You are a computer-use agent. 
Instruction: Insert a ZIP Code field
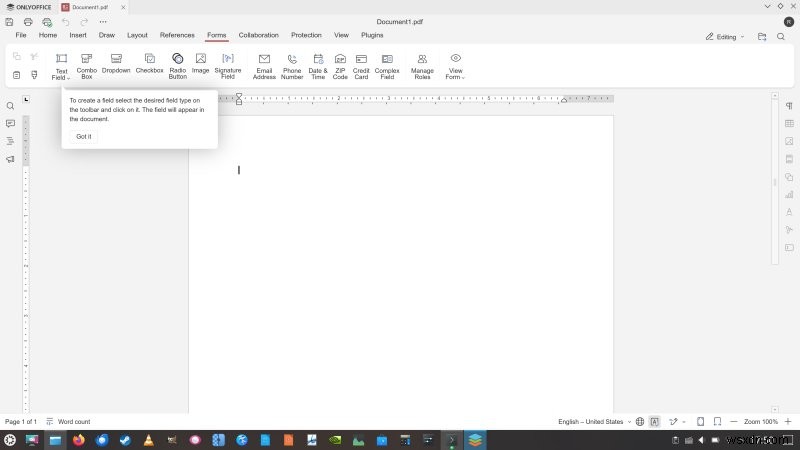click(x=340, y=66)
